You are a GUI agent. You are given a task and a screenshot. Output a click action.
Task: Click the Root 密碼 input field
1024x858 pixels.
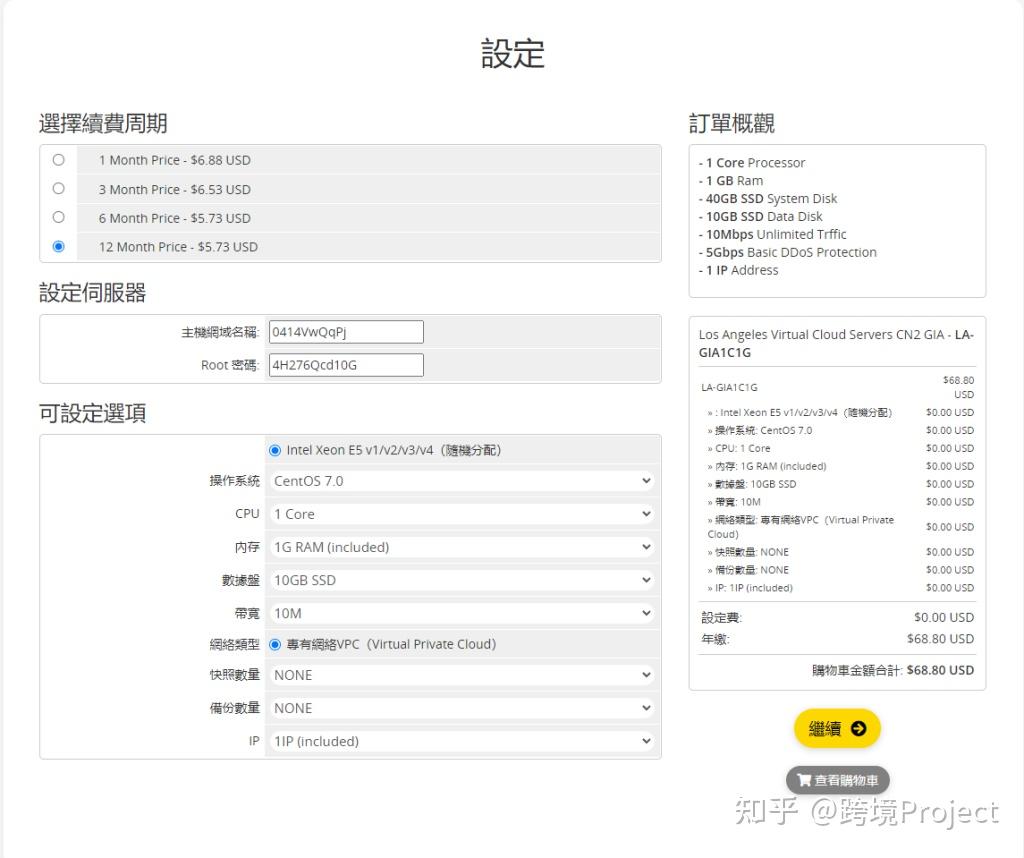(x=345, y=365)
